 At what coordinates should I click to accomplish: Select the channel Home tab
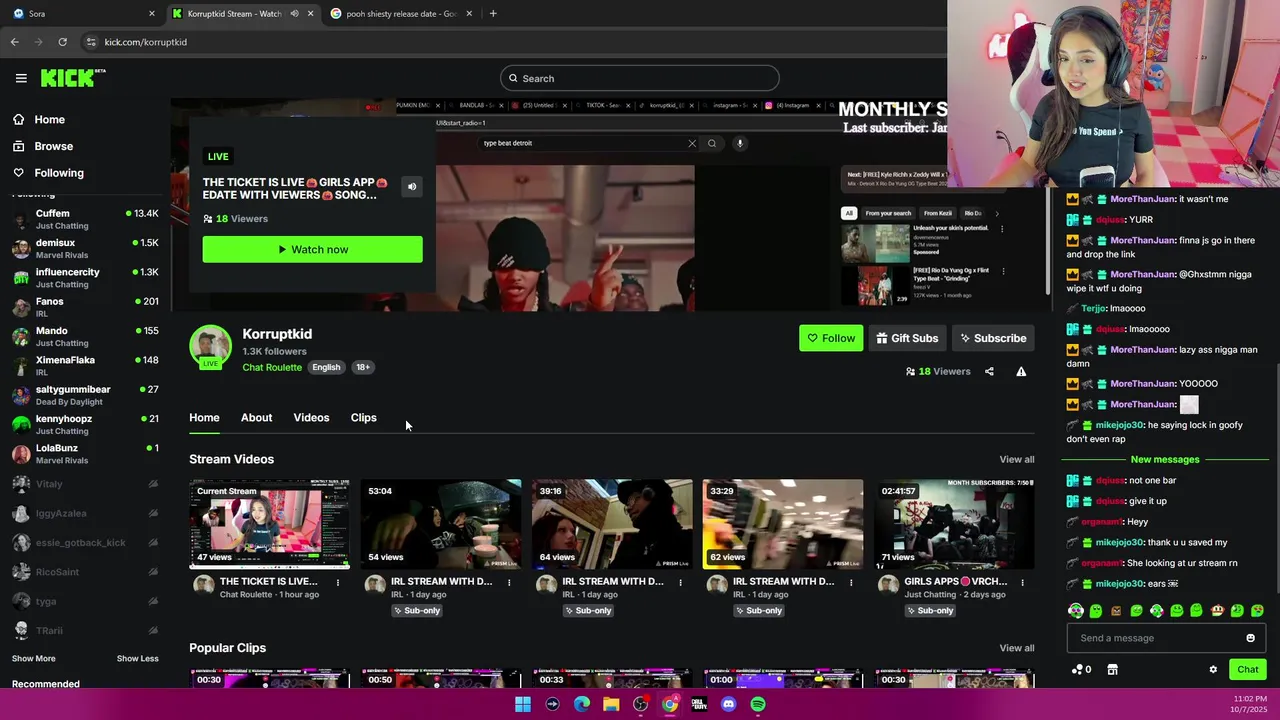(204, 418)
